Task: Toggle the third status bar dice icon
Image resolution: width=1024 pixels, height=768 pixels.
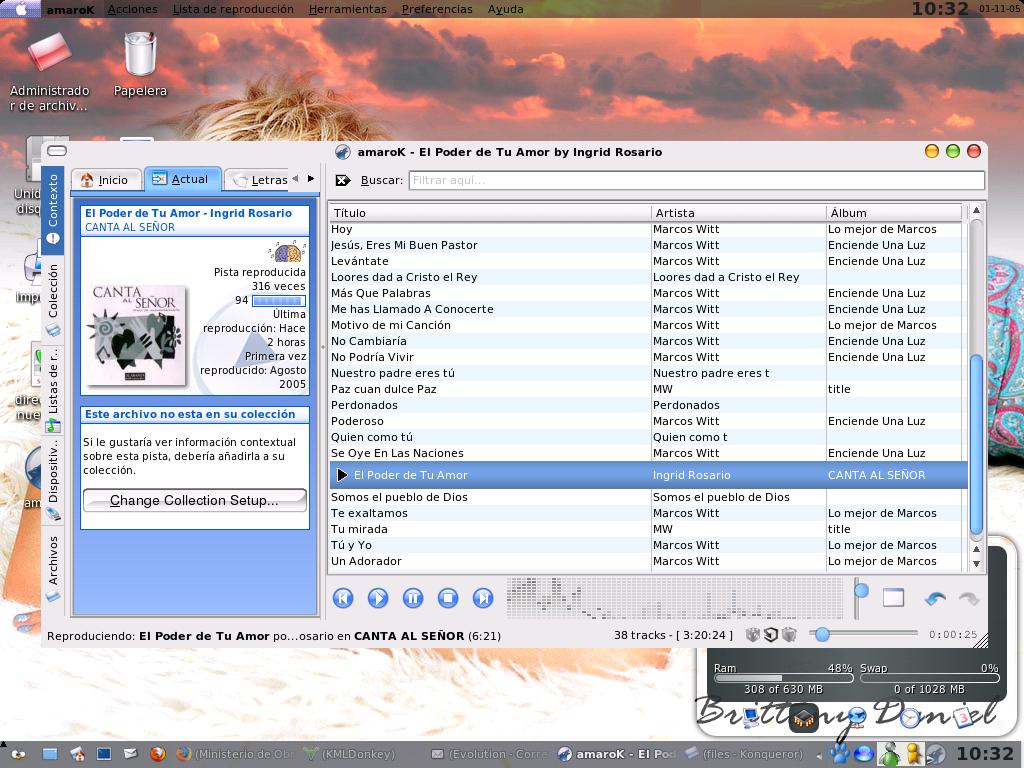Action: [790, 635]
